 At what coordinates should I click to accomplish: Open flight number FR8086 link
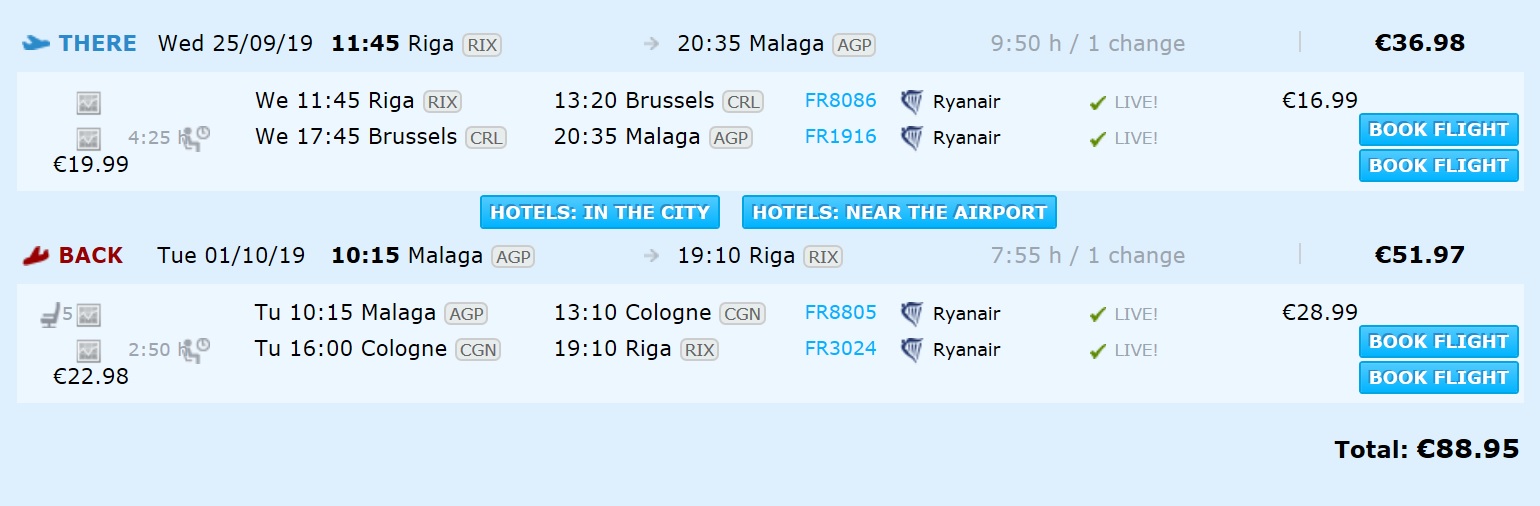tap(840, 100)
